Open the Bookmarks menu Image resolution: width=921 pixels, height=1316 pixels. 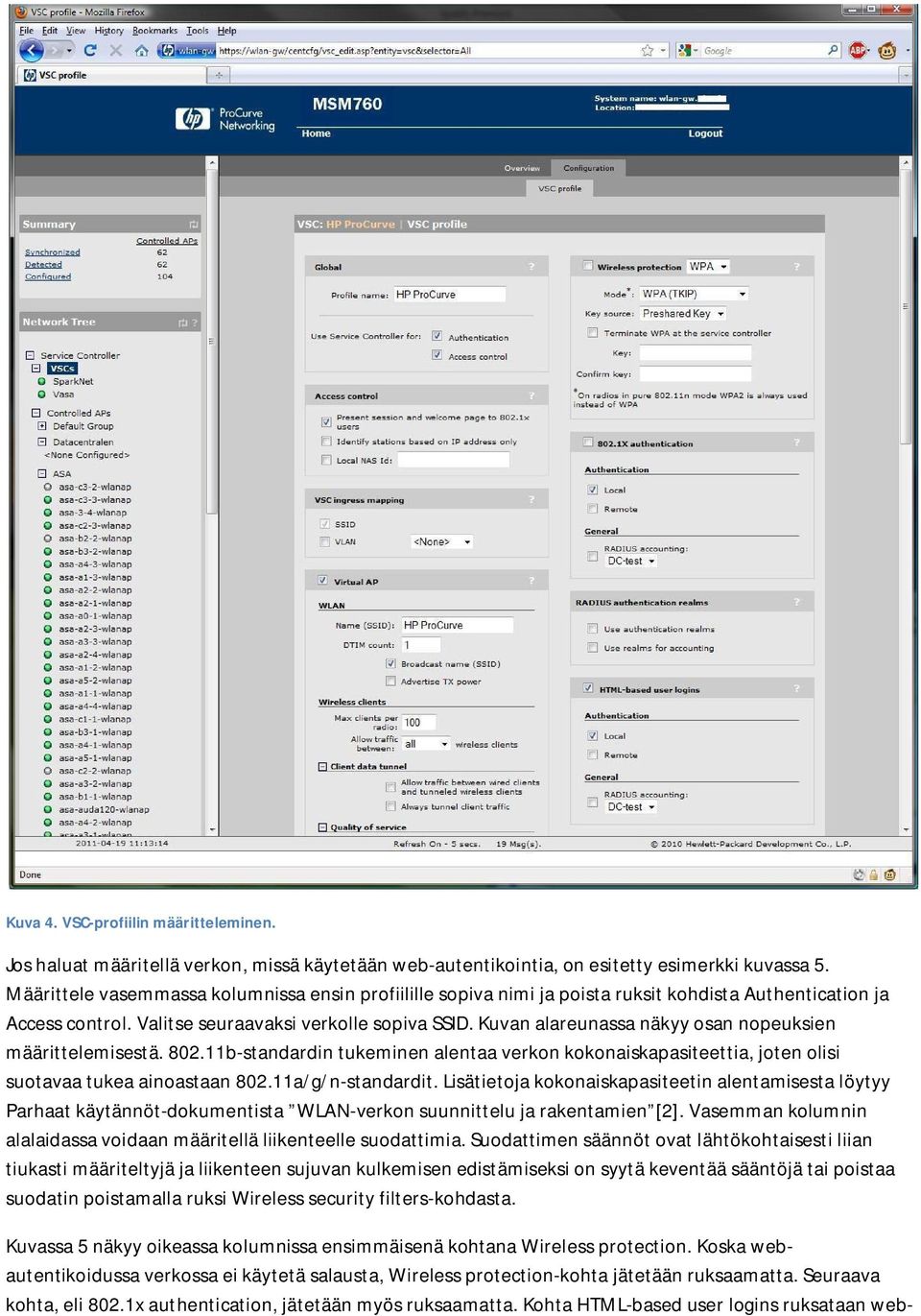(x=154, y=31)
